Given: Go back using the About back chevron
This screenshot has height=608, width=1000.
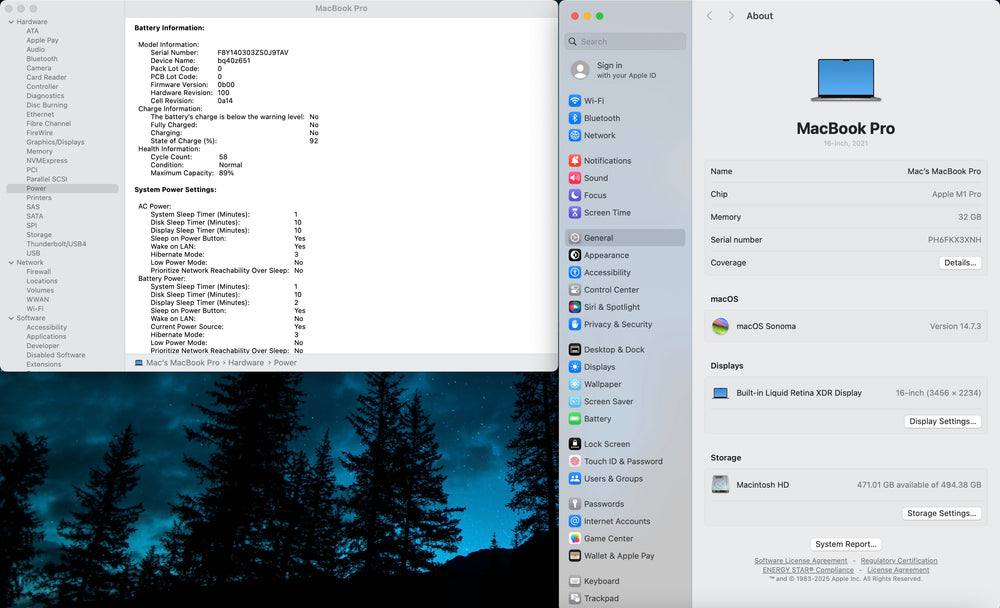Looking at the screenshot, I should pyautogui.click(x=709, y=16).
